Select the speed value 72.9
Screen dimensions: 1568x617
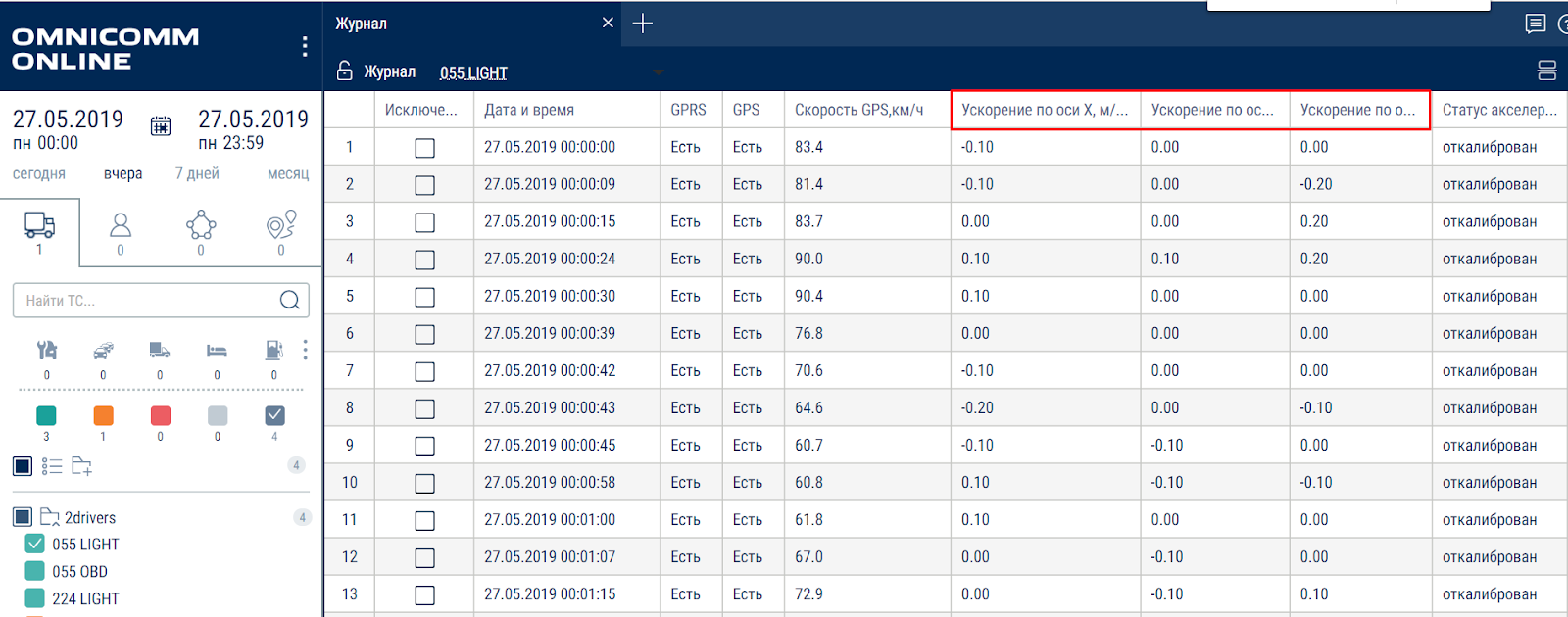(x=808, y=593)
